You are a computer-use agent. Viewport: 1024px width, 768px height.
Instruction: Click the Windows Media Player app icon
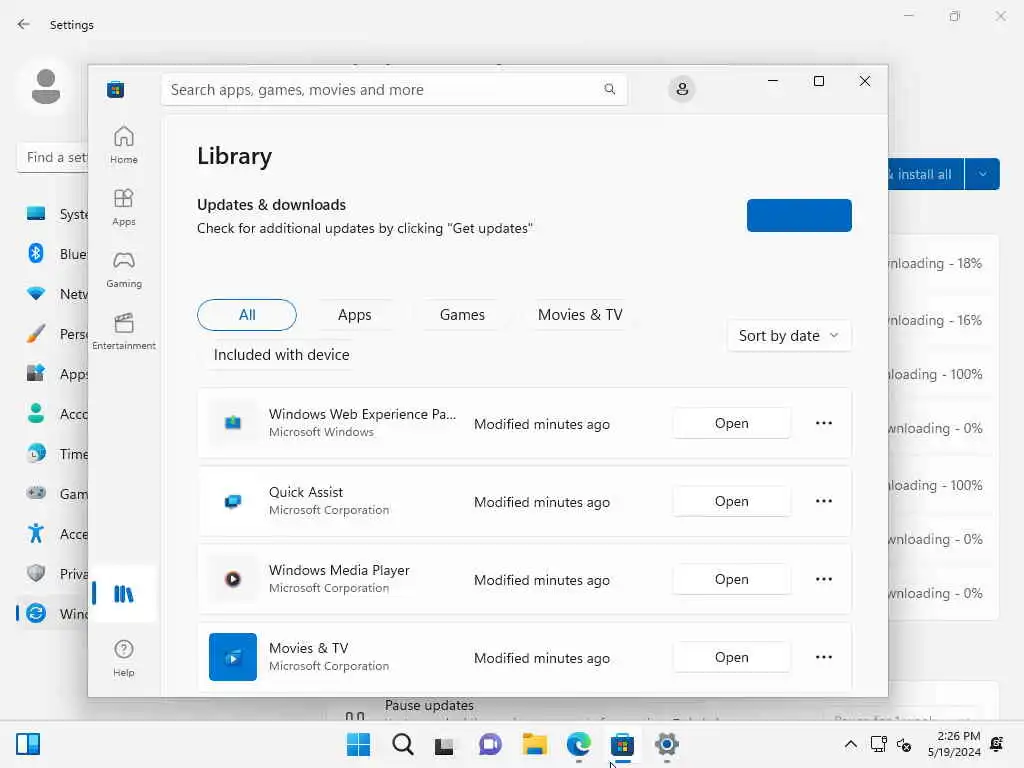tap(232, 579)
